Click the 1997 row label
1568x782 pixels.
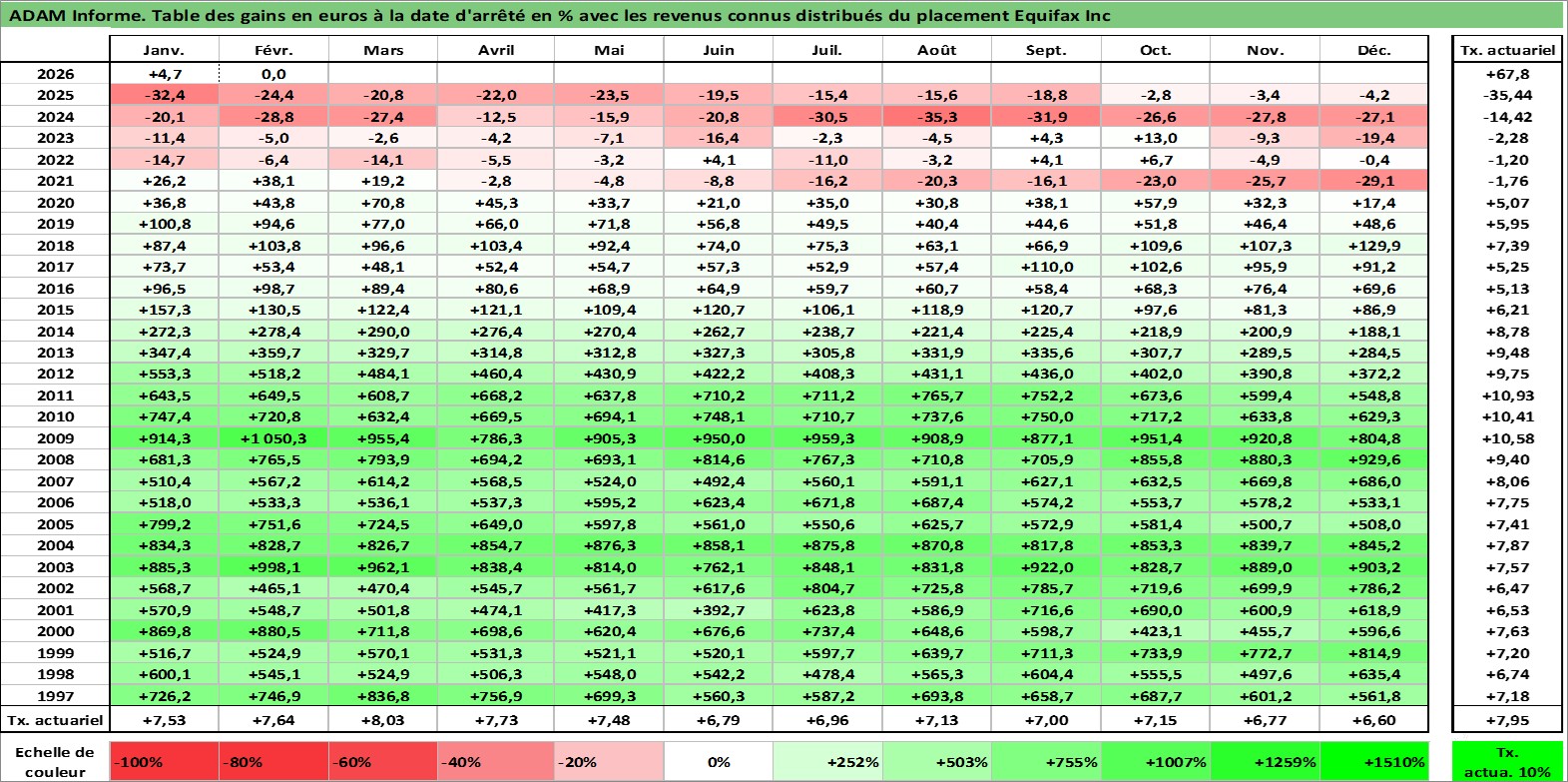(55, 696)
